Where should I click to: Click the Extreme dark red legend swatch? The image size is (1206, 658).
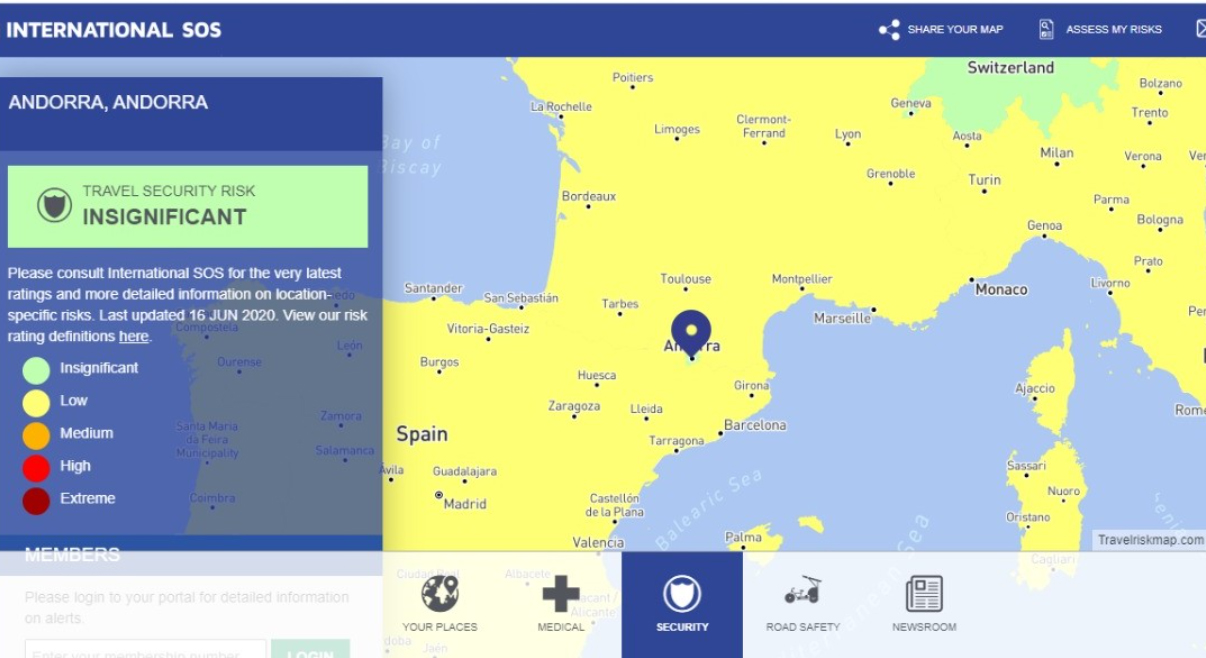point(36,500)
